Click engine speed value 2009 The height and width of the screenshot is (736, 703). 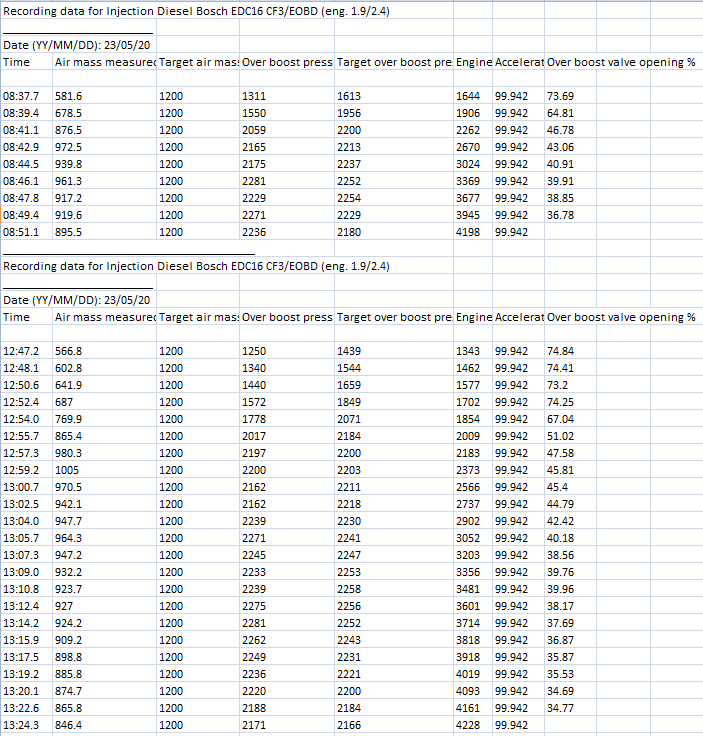click(468, 436)
